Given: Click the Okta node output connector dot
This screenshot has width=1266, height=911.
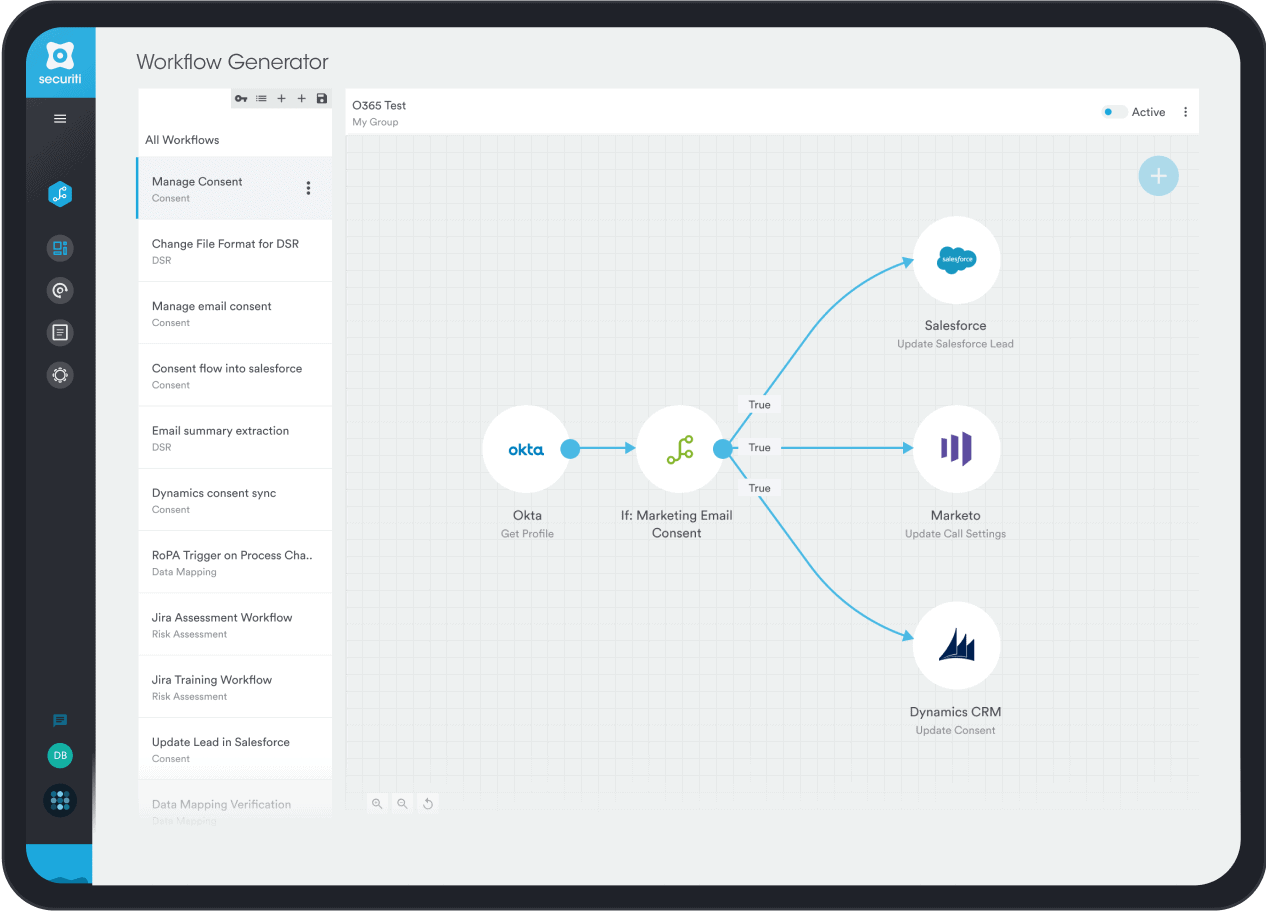Looking at the screenshot, I should tap(570, 449).
